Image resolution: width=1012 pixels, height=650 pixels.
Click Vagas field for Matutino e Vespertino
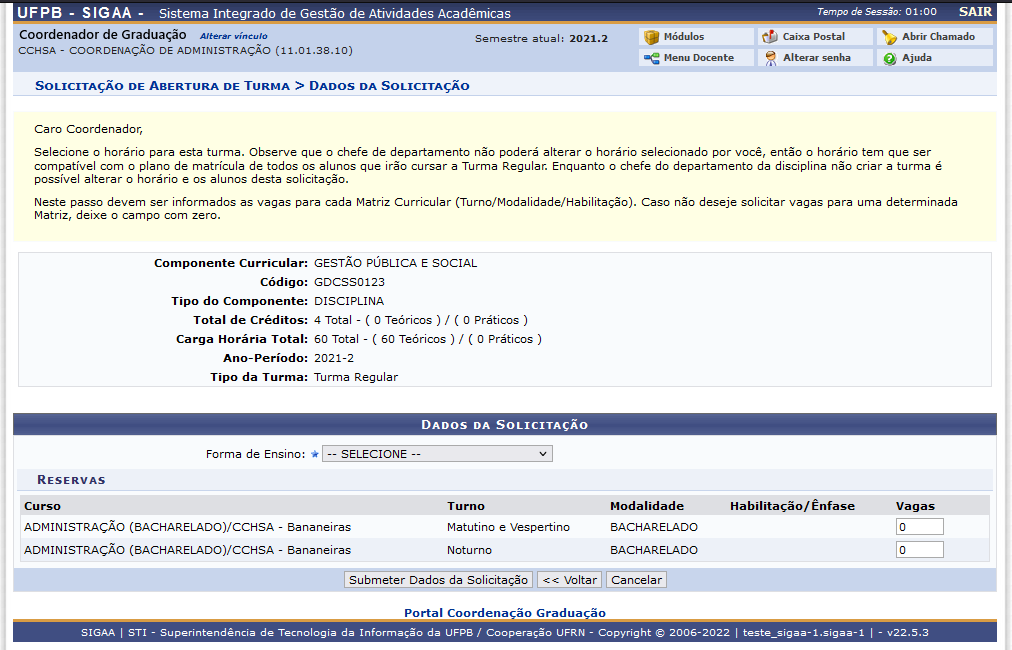tap(919, 527)
